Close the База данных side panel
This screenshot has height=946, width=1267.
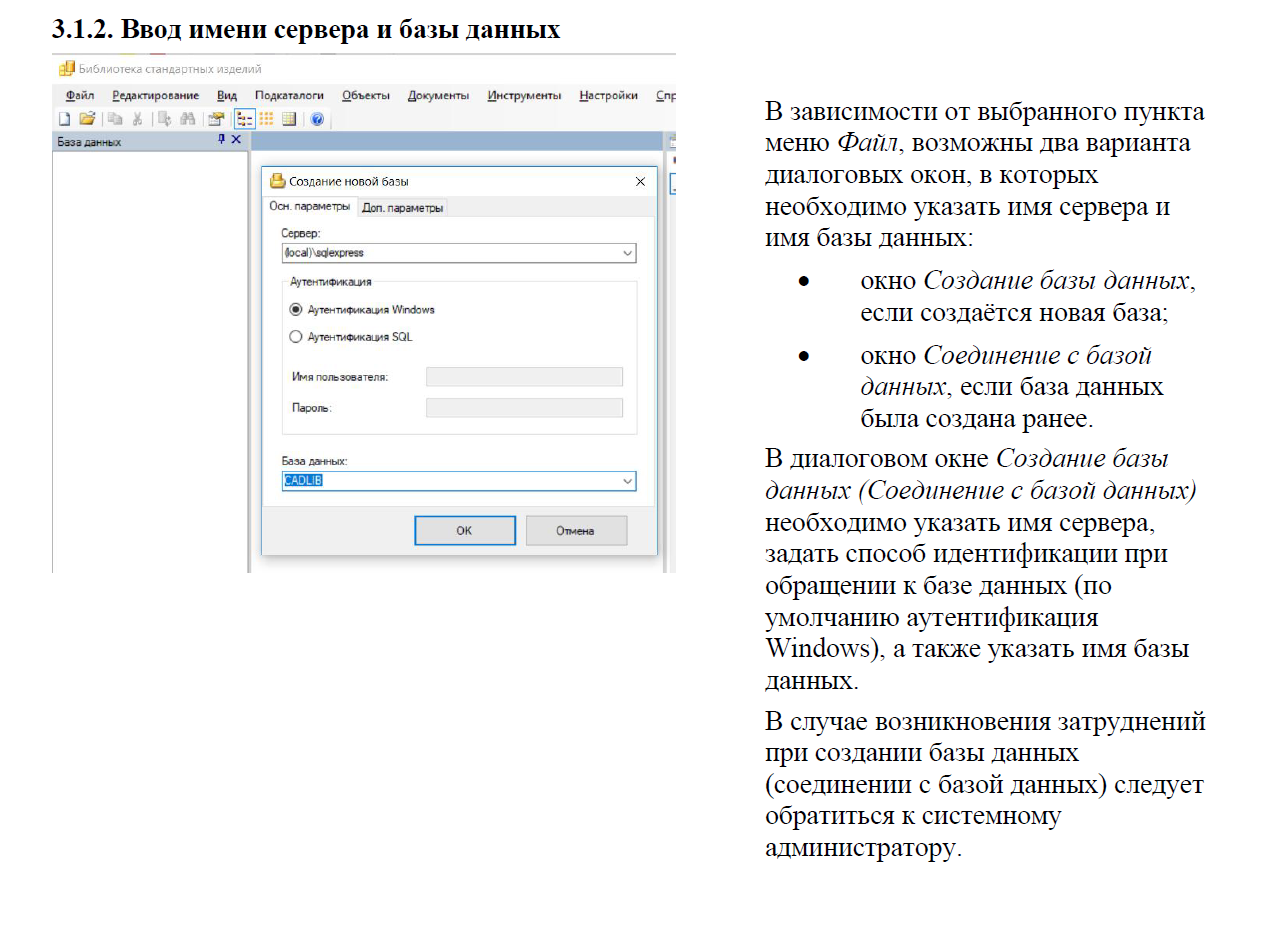coord(236,140)
